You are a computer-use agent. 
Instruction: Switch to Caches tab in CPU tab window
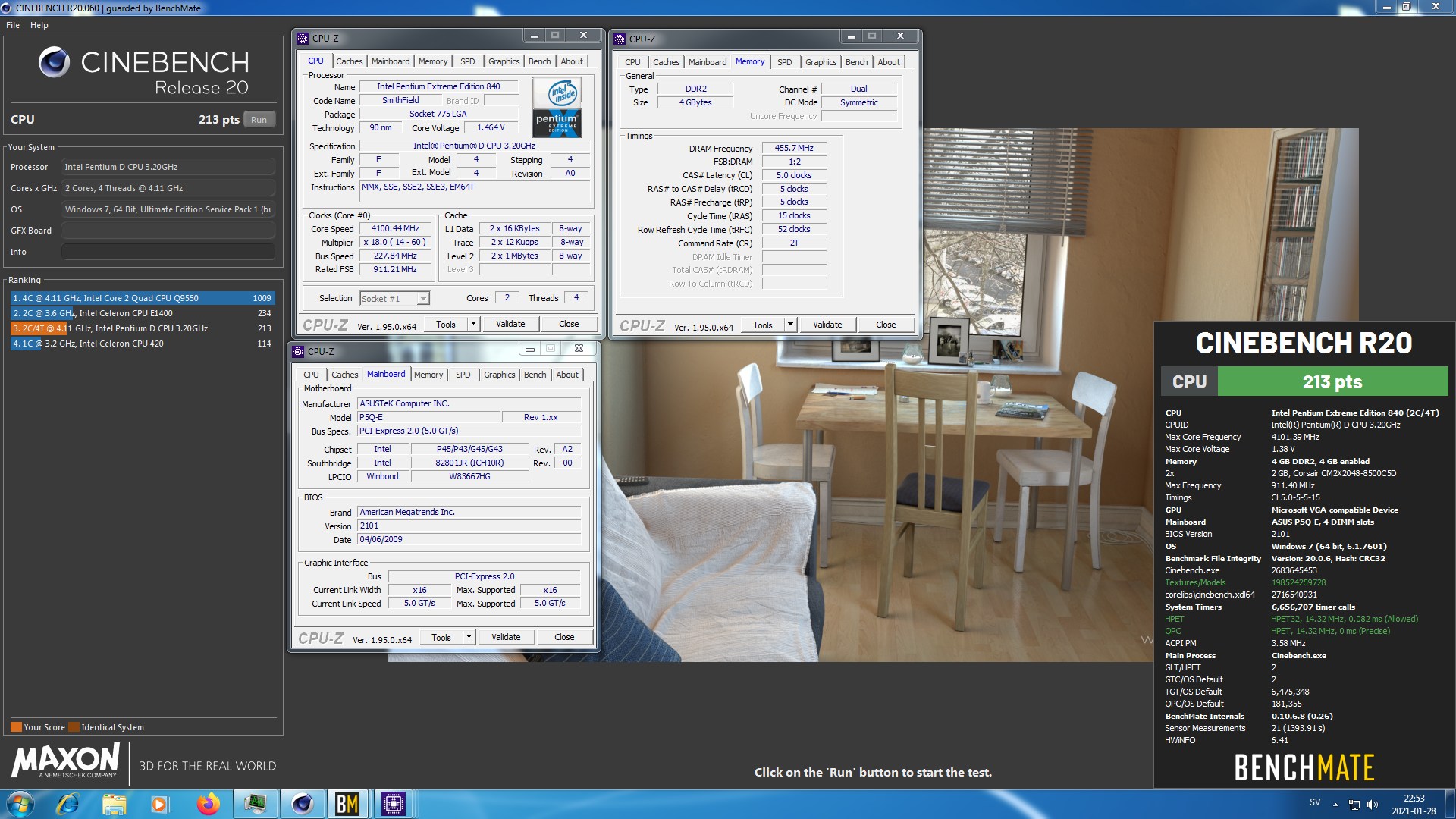[349, 61]
